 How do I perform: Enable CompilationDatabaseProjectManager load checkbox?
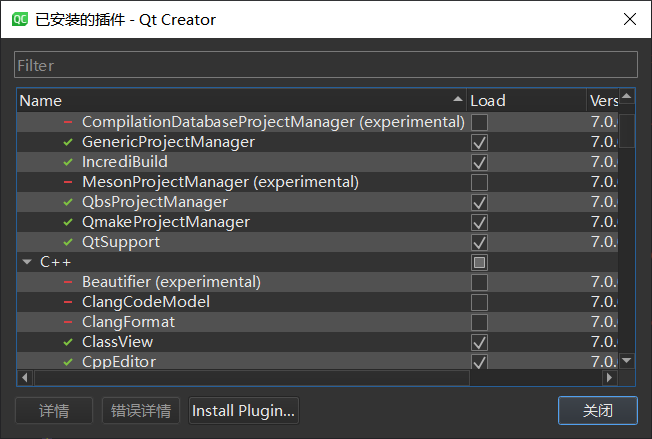click(480, 122)
